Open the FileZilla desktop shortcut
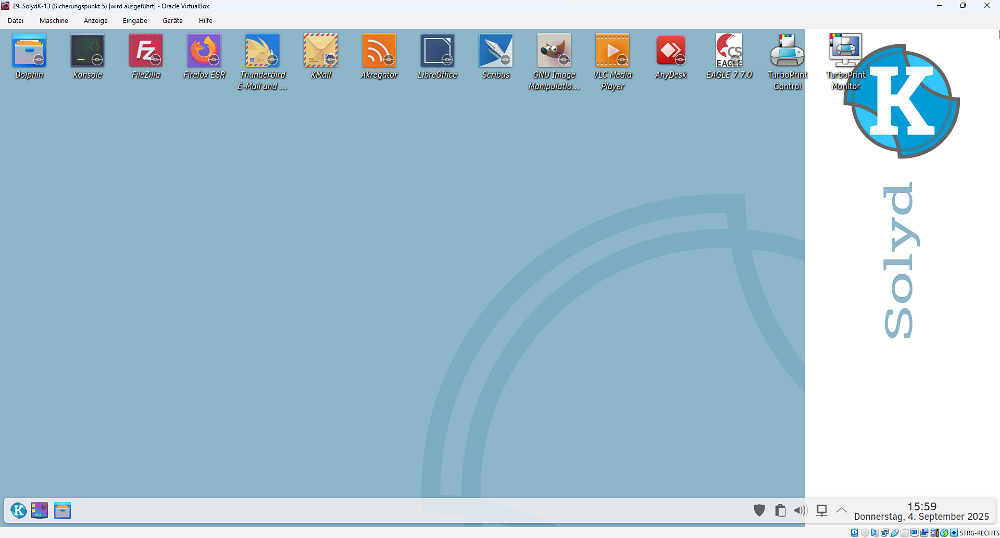 146,51
